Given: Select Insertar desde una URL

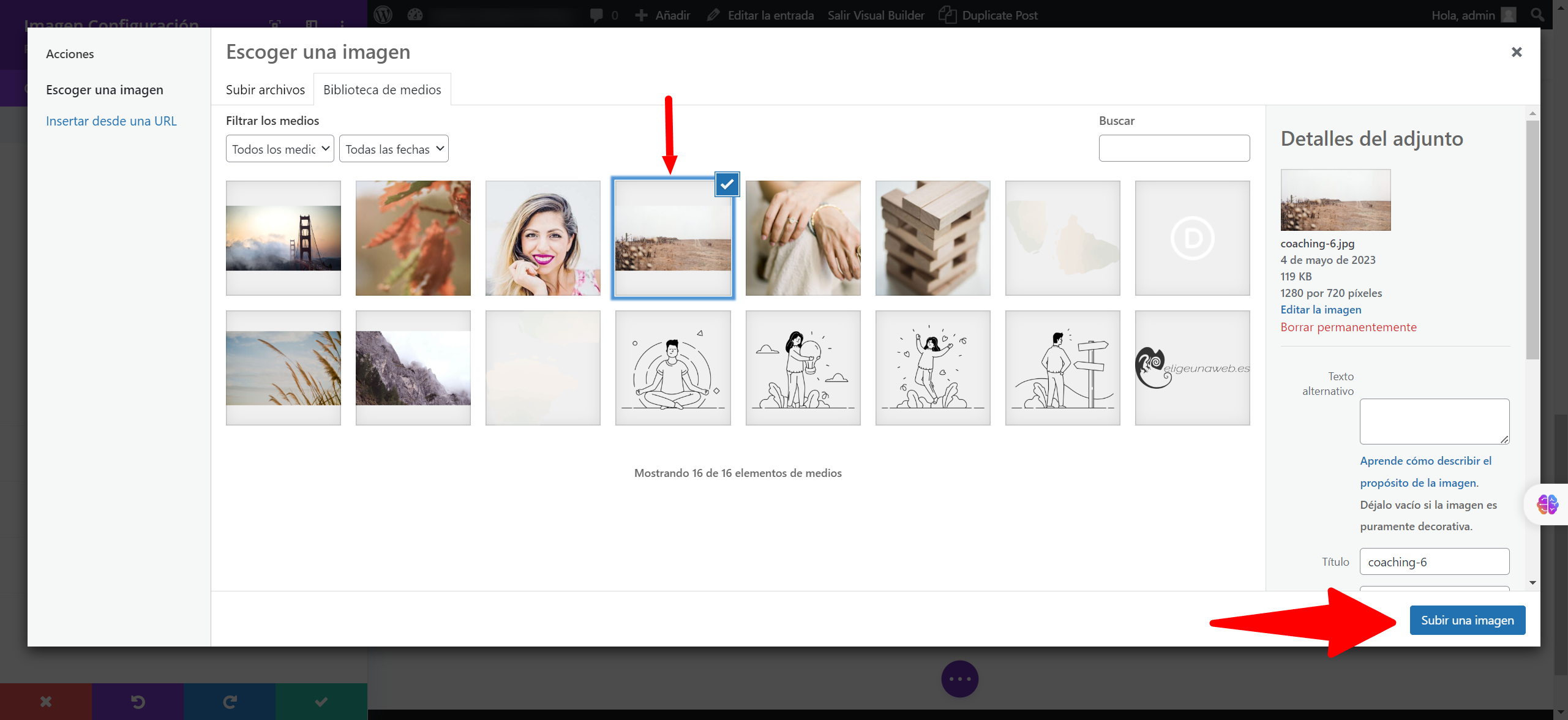Looking at the screenshot, I should 111,121.
